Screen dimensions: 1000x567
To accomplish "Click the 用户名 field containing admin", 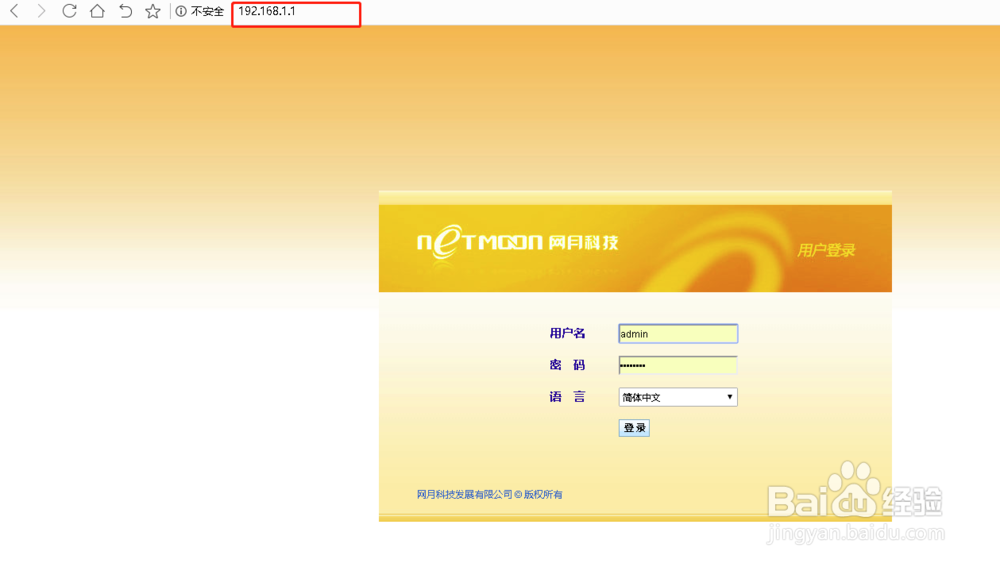I will [x=678, y=334].
